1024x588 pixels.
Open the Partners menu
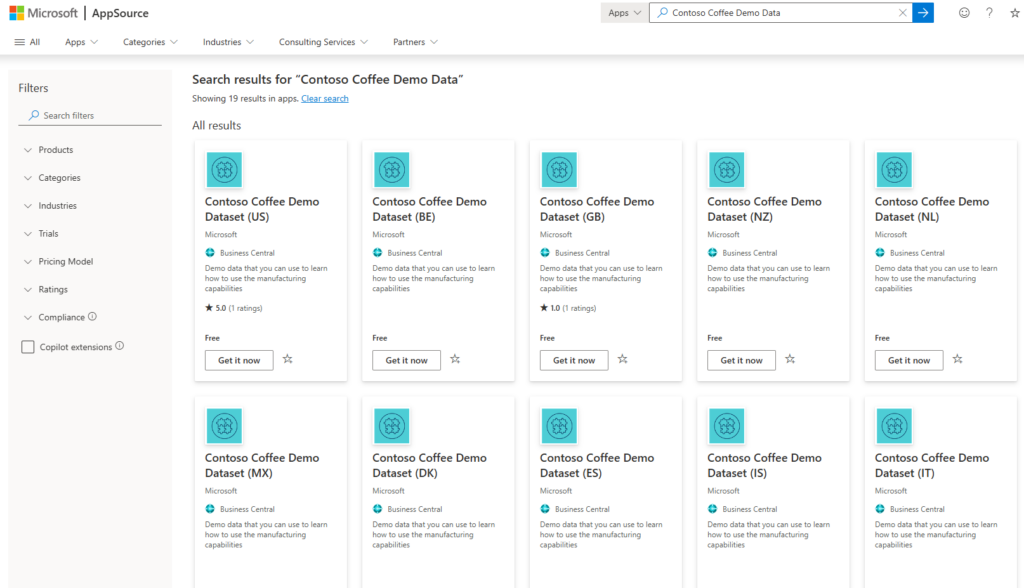[415, 42]
